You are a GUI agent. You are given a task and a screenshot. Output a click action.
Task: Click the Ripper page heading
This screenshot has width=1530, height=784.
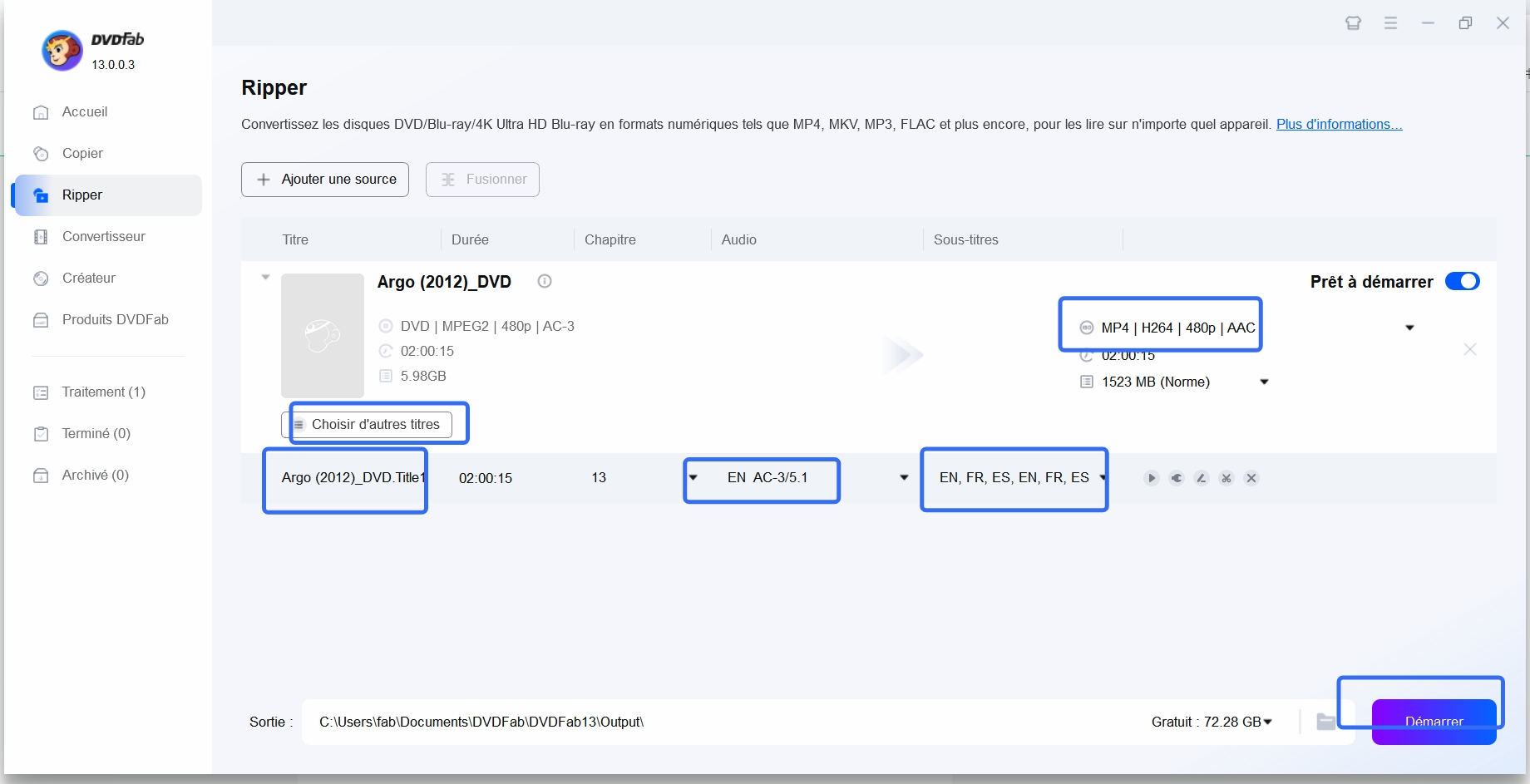tap(274, 88)
